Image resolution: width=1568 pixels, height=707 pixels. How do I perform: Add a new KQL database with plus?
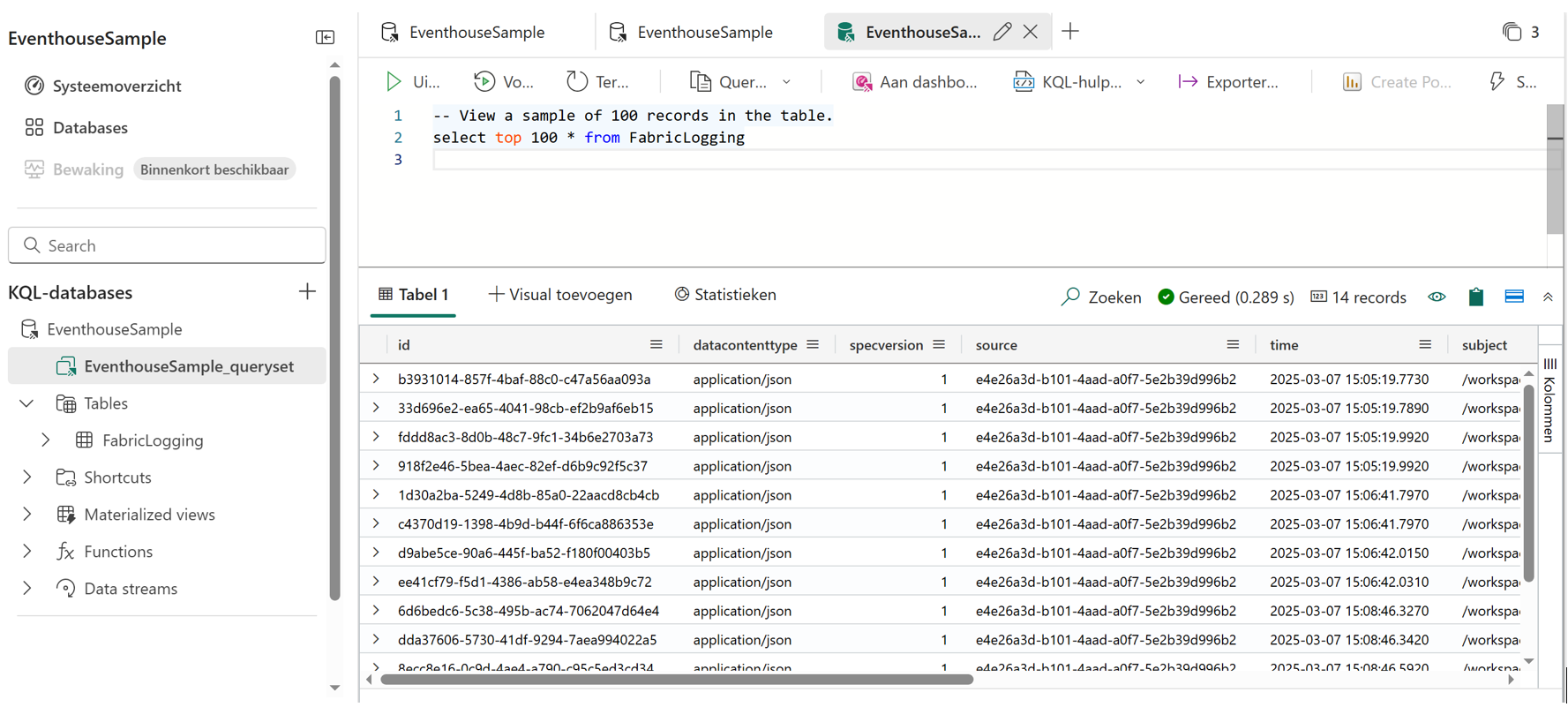point(307,291)
